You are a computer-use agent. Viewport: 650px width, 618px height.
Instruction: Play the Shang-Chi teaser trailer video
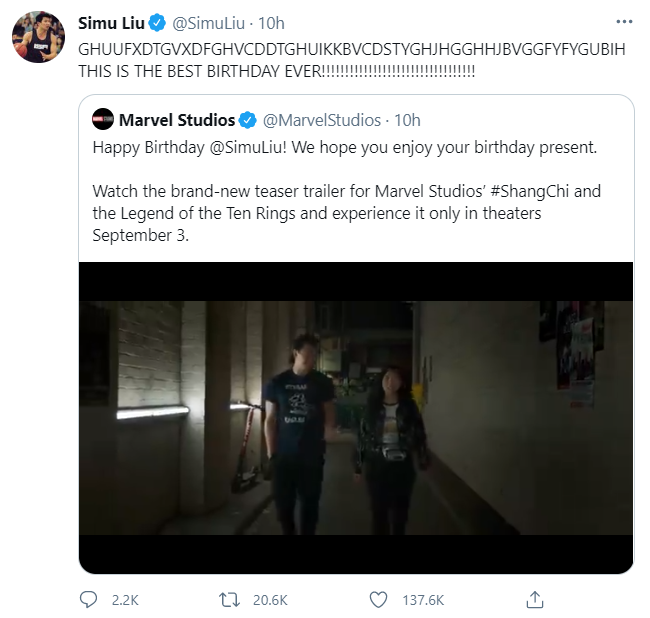355,418
